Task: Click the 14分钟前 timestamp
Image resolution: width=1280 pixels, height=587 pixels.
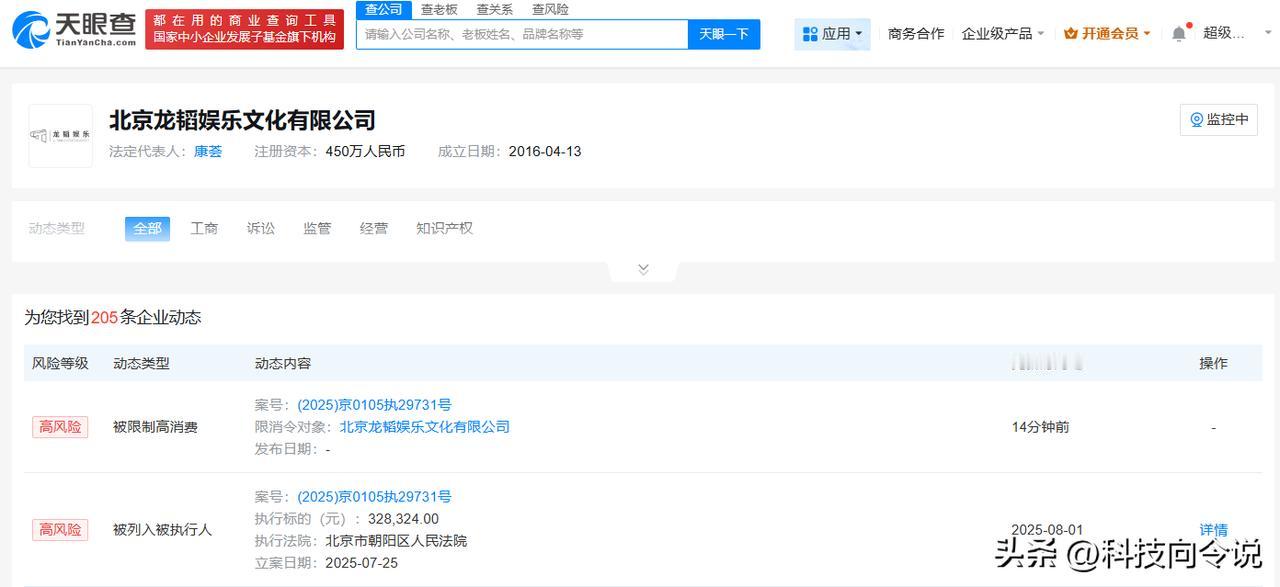Action: (1040, 427)
